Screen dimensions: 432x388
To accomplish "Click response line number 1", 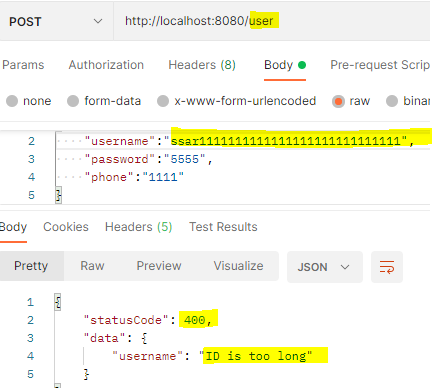I will click(x=30, y=302).
